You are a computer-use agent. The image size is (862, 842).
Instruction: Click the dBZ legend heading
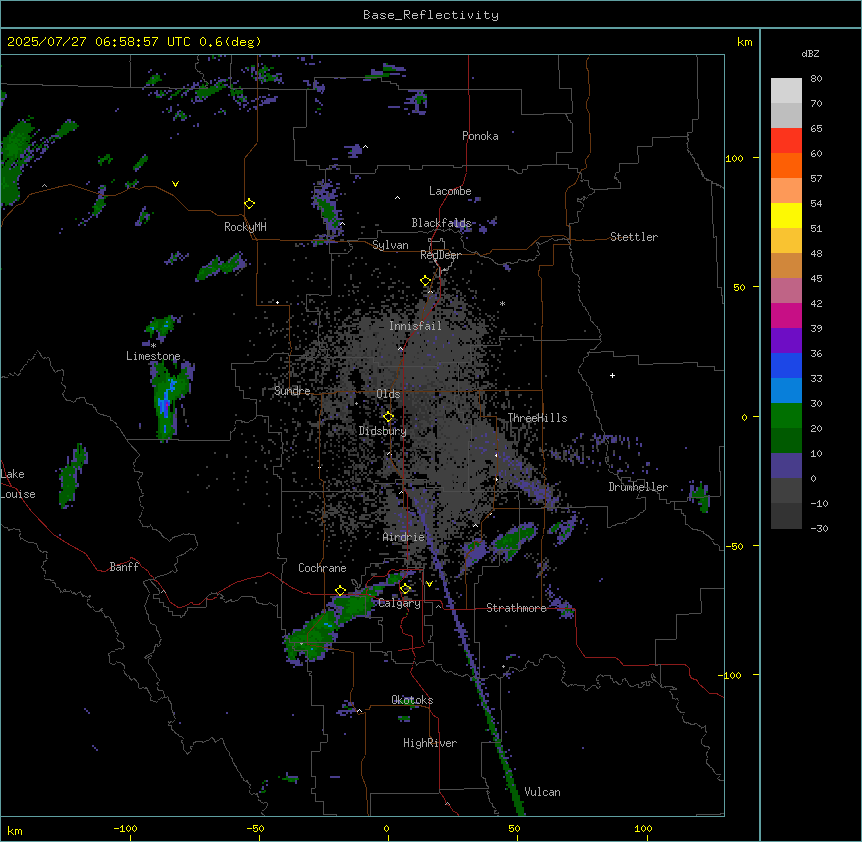click(x=810, y=54)
